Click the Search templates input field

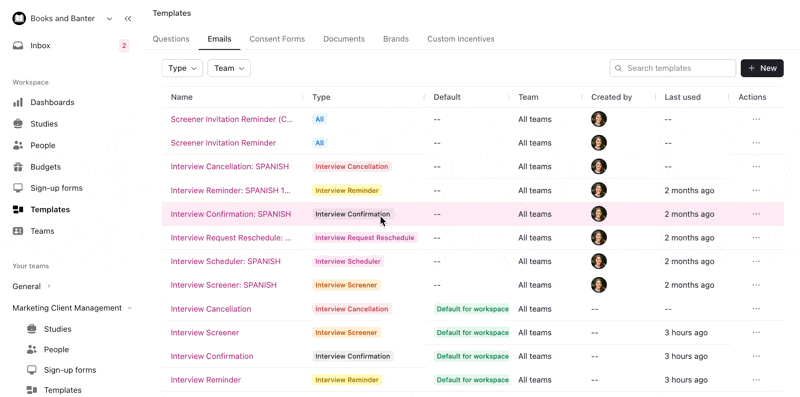(672, 68)
